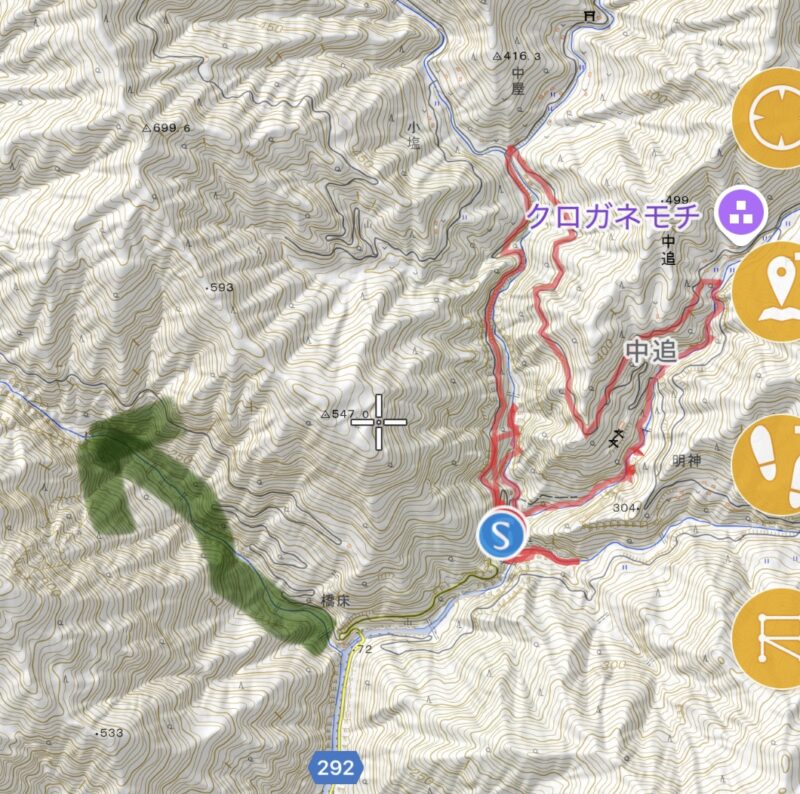Tap the blue 292 route shield
The width and height of the screenshot is (800, 794).
click(336, 767)
